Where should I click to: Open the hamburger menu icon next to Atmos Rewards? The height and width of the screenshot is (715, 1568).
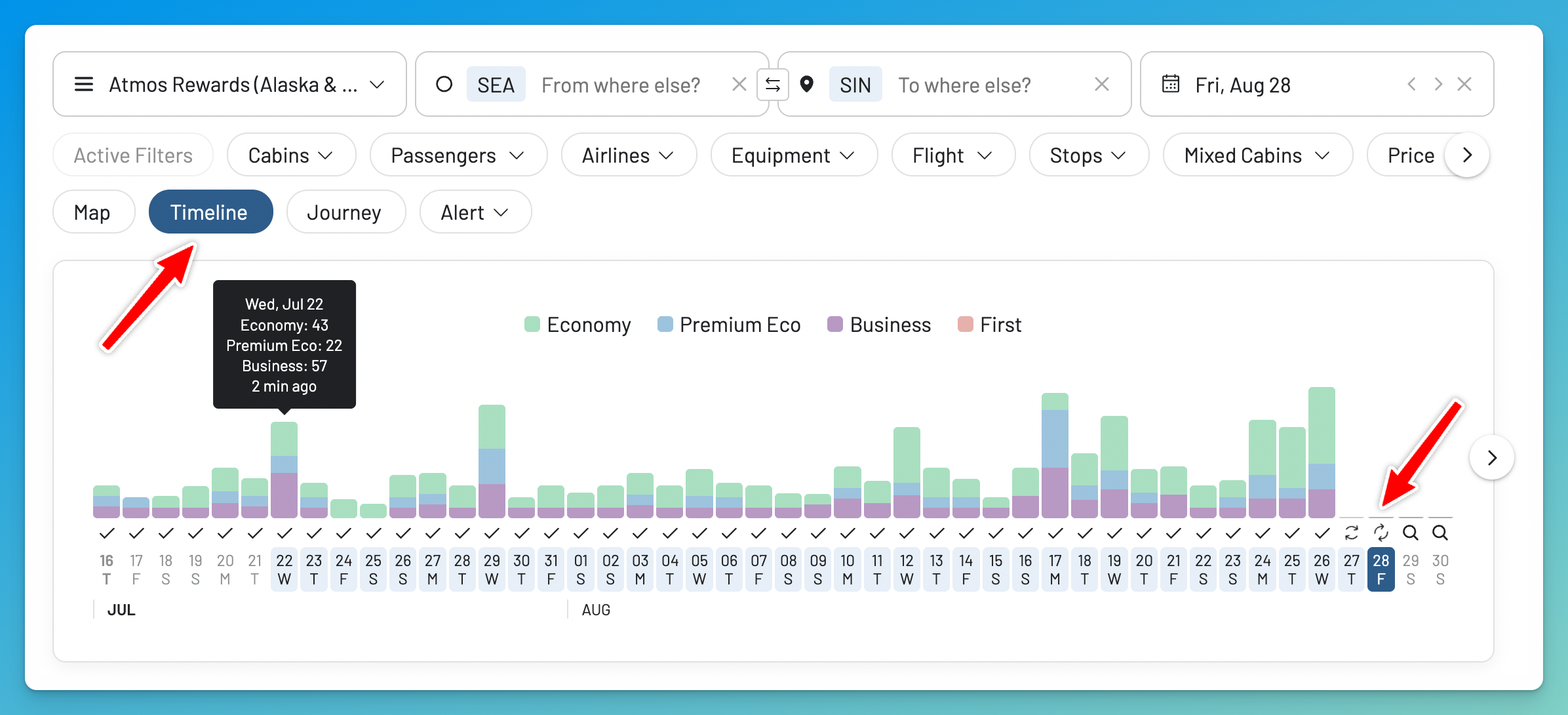[84, 85]
